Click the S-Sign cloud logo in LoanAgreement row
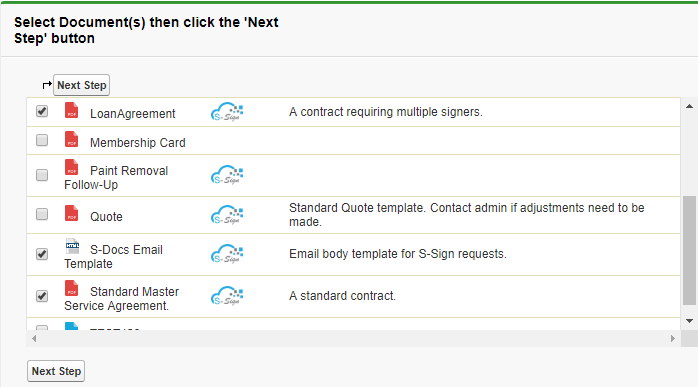The width and height of the screenshot is (698, 387). coord(227,112)
